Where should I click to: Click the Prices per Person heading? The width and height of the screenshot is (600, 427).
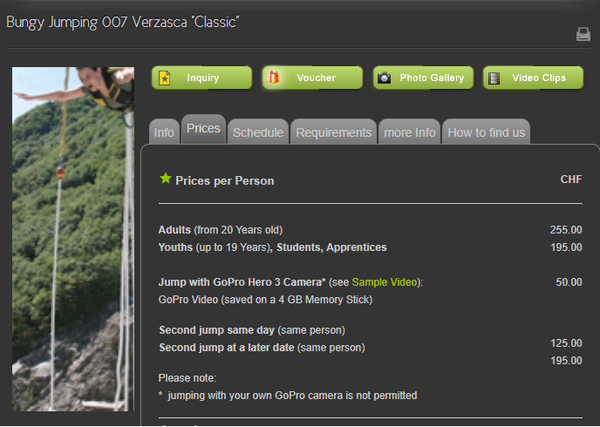coord(224,181)
